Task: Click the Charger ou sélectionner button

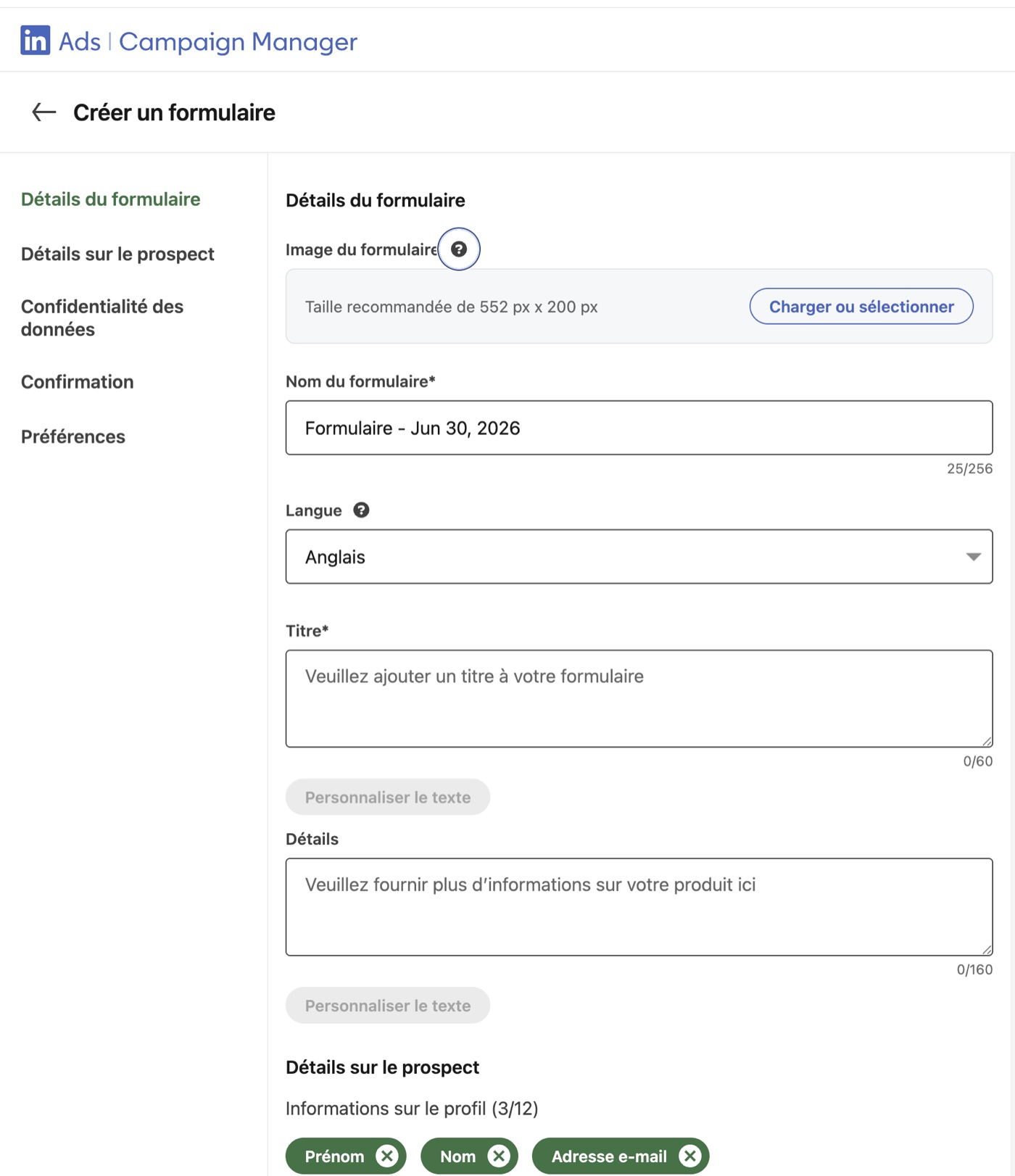Action: coord(861,306)
